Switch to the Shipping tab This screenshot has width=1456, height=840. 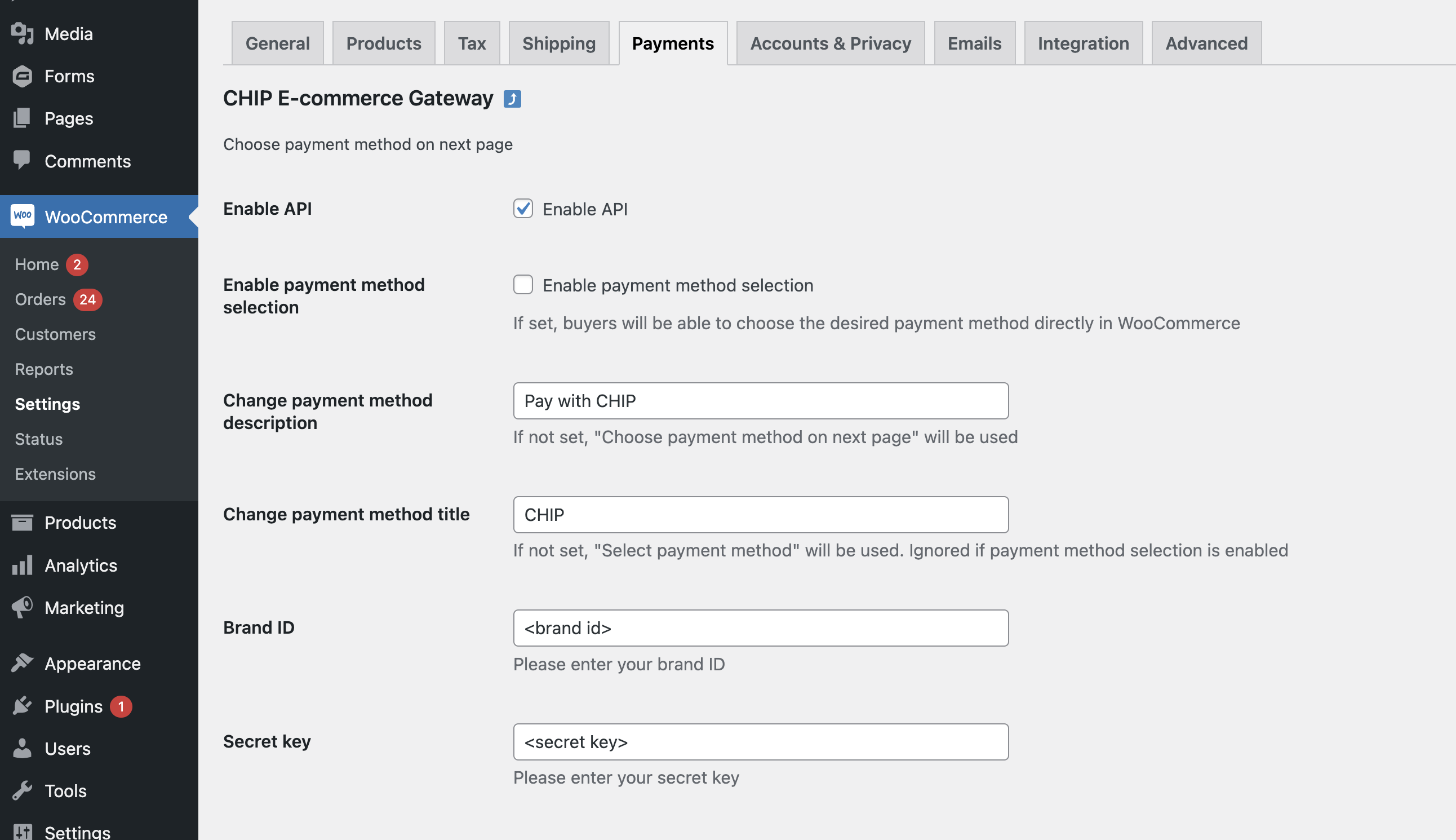[x=559, y=43]
